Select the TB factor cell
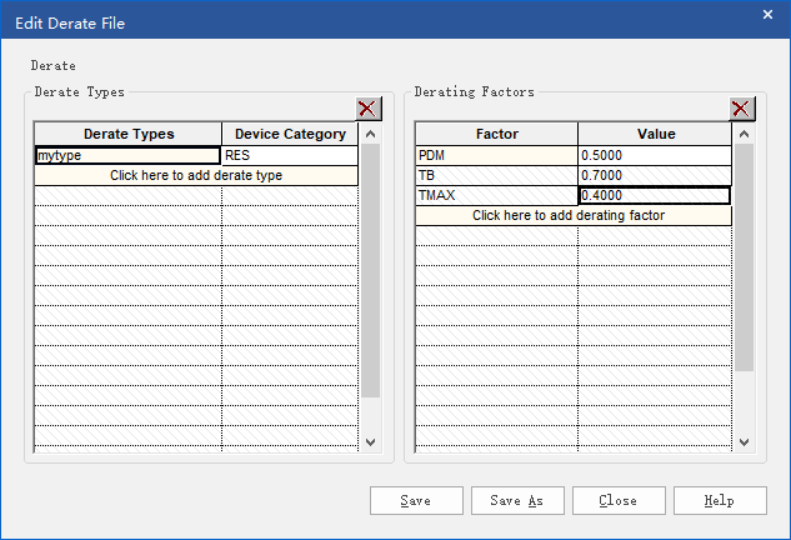791x540 pixels. click(x=496, y=176)
